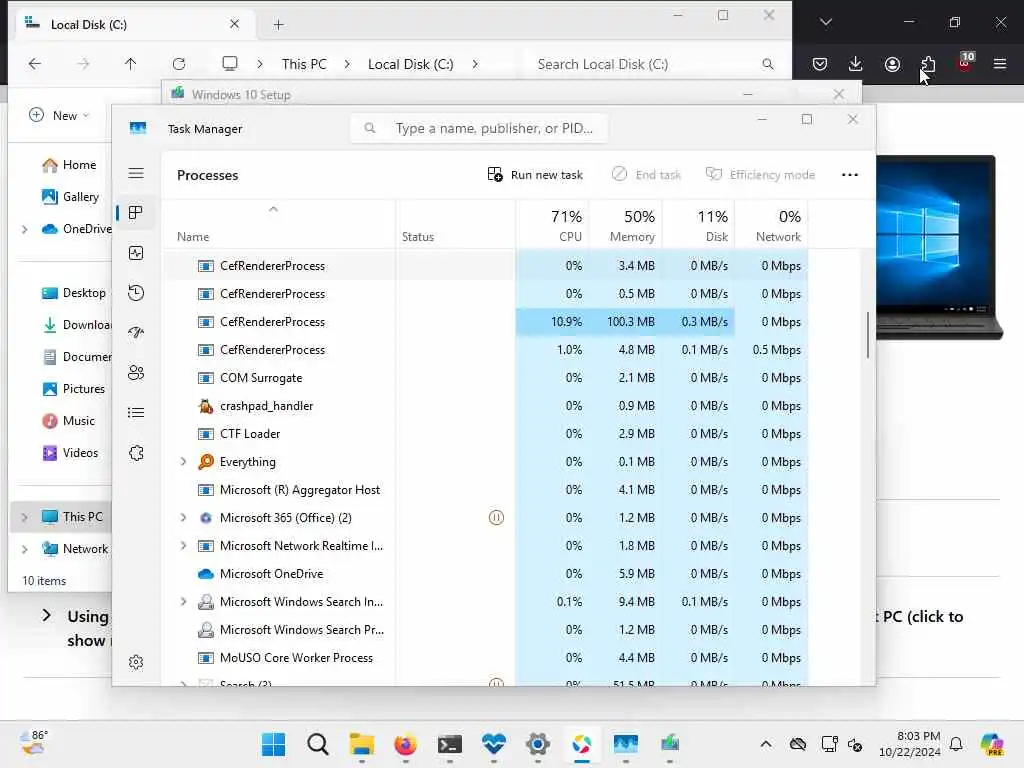Go back in File Explorer
This screenshot has height=768, width=1024.
click(35, 64)
